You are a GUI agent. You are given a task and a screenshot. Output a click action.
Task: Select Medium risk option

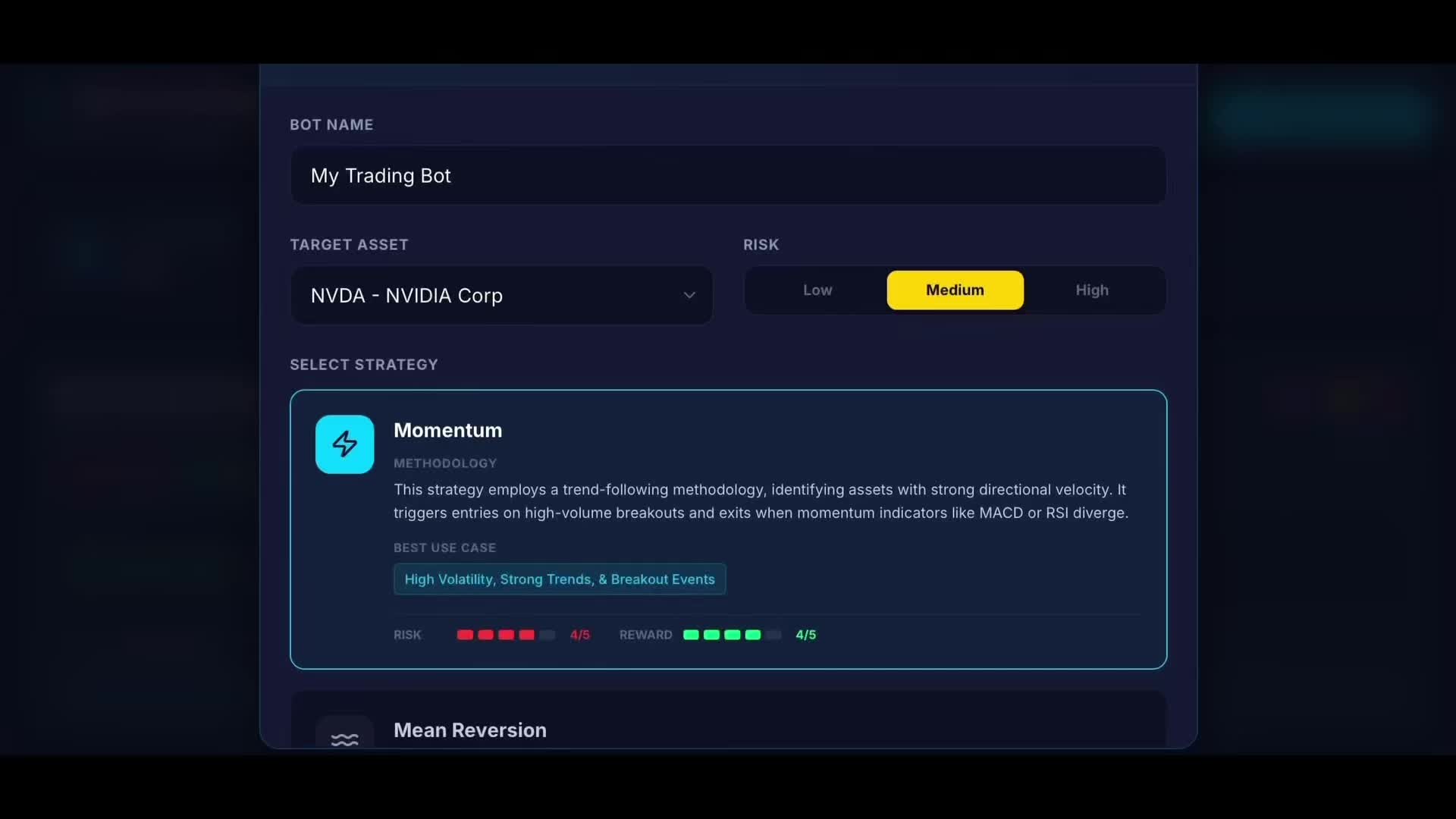[x=955, y=290]
